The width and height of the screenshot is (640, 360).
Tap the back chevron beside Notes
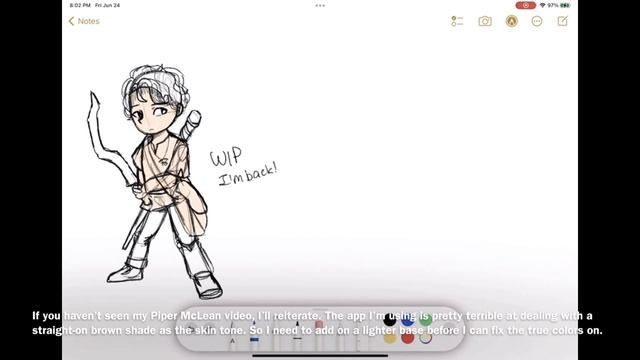pyautogui.click(x=71, y=21)
